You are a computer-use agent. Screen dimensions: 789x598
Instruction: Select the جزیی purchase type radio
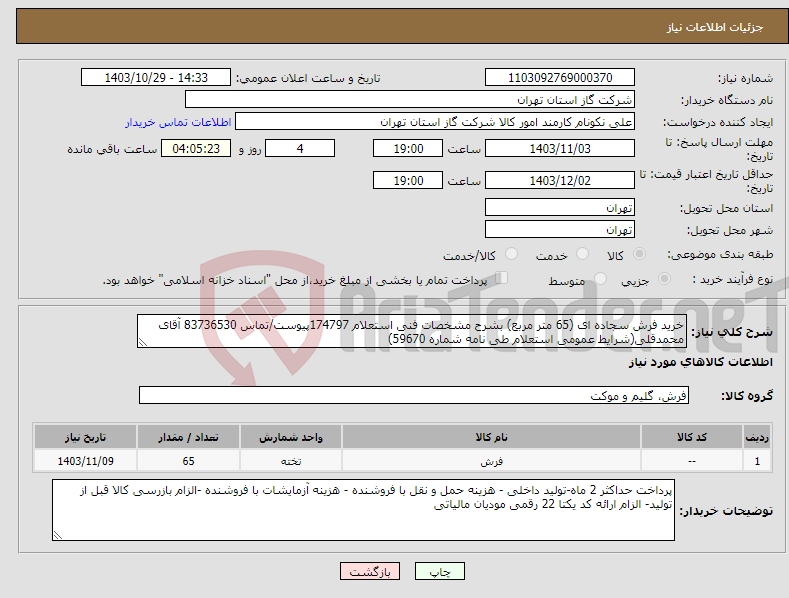click(x=664, y=278)
